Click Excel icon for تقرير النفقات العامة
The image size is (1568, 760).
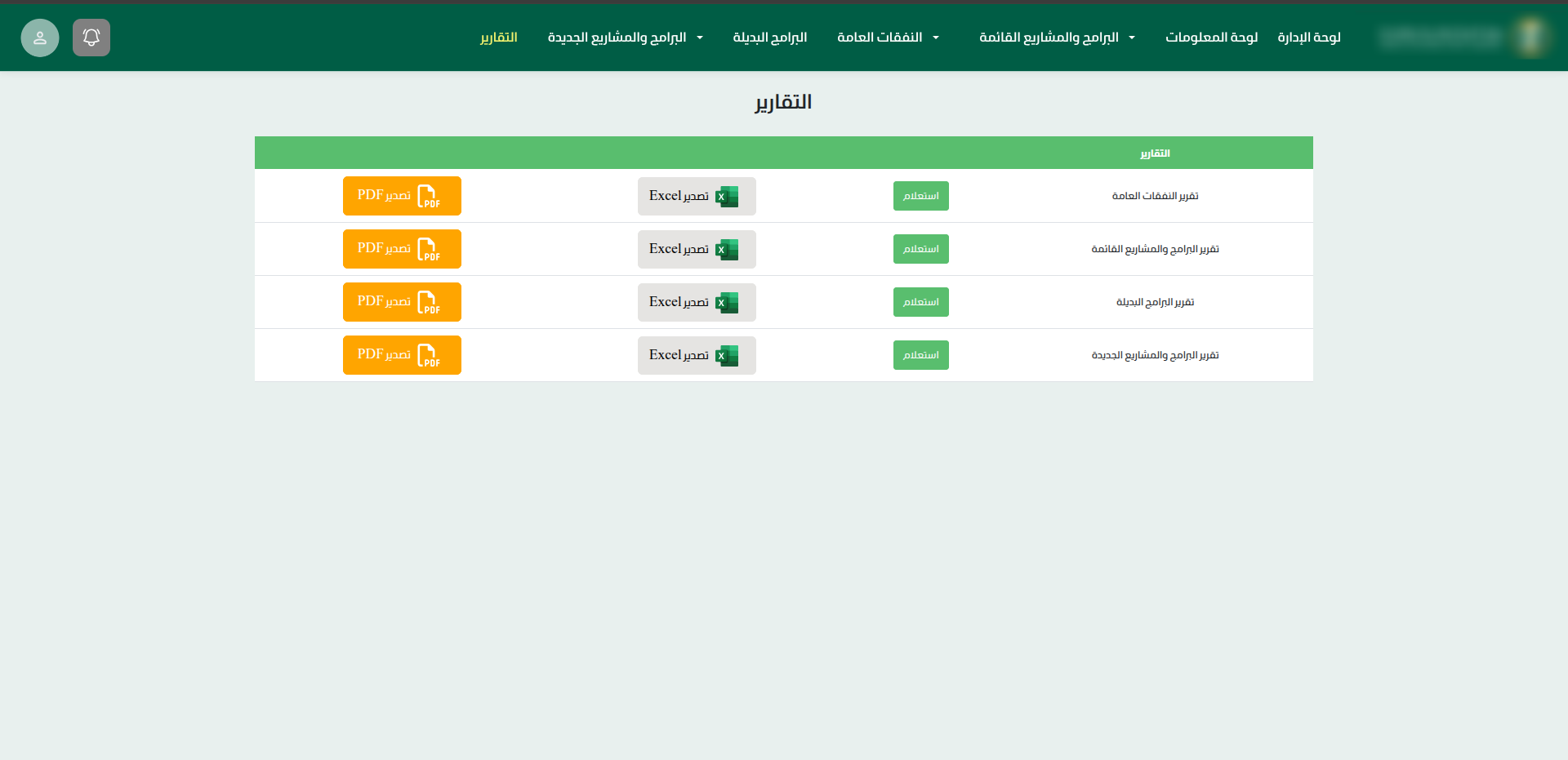point(726,197)
